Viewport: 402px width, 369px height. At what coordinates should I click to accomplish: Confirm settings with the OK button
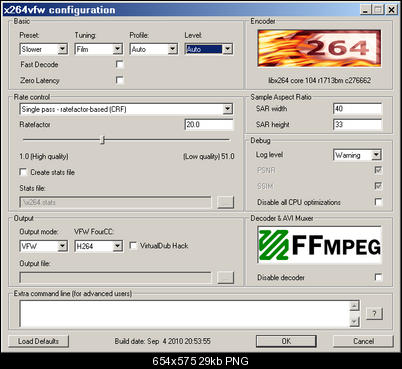(x=286, y=341)
